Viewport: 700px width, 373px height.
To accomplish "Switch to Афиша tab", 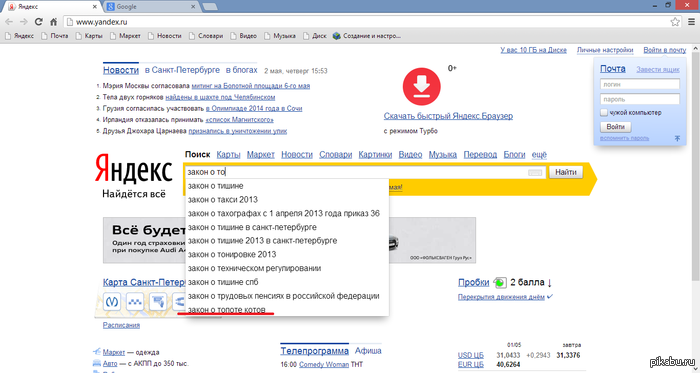I will tap(368, 351).
